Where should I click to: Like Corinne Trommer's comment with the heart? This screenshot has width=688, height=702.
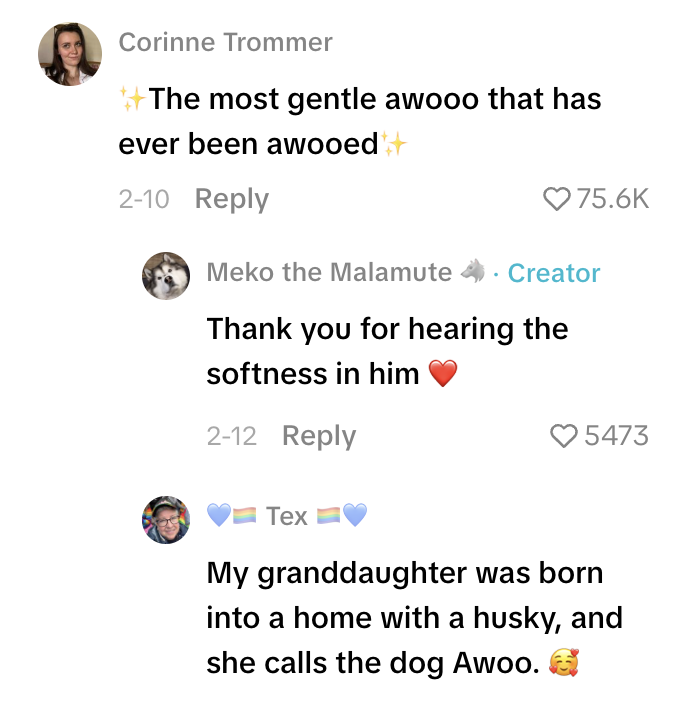click(x=556, y=199)
